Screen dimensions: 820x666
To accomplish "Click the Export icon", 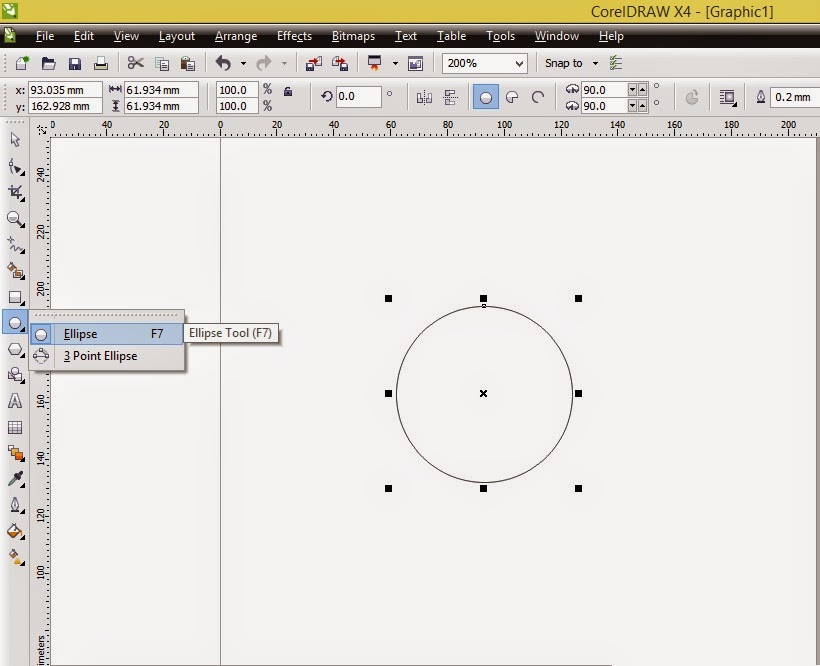I will [x=340, y=64].
